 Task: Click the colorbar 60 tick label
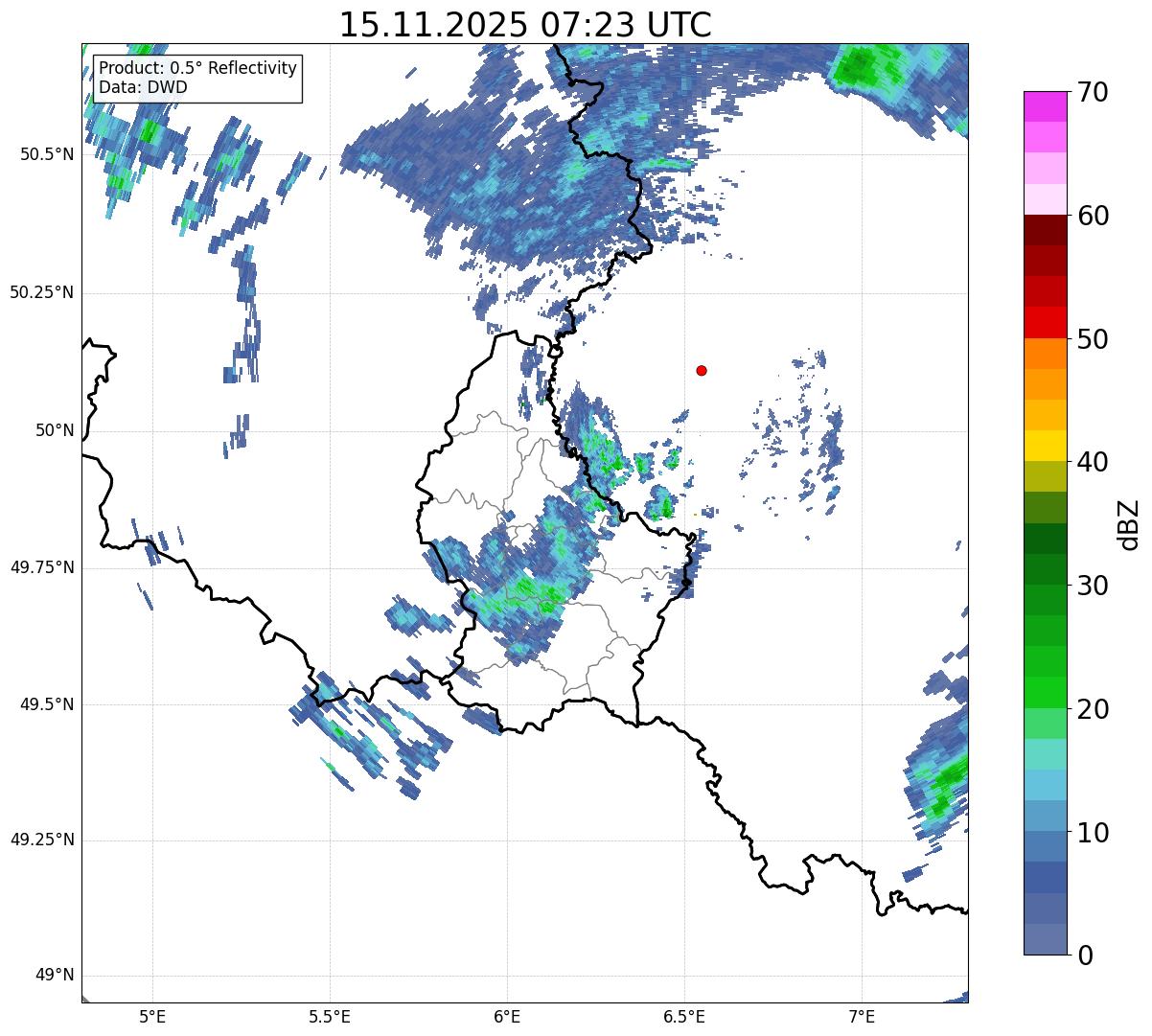click(1093, 216)
